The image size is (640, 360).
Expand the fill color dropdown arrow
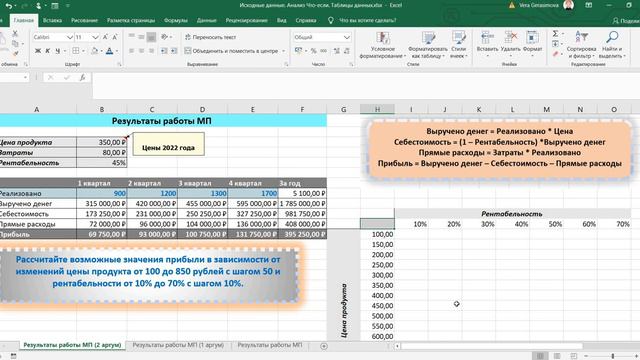(x=102, y=51)
